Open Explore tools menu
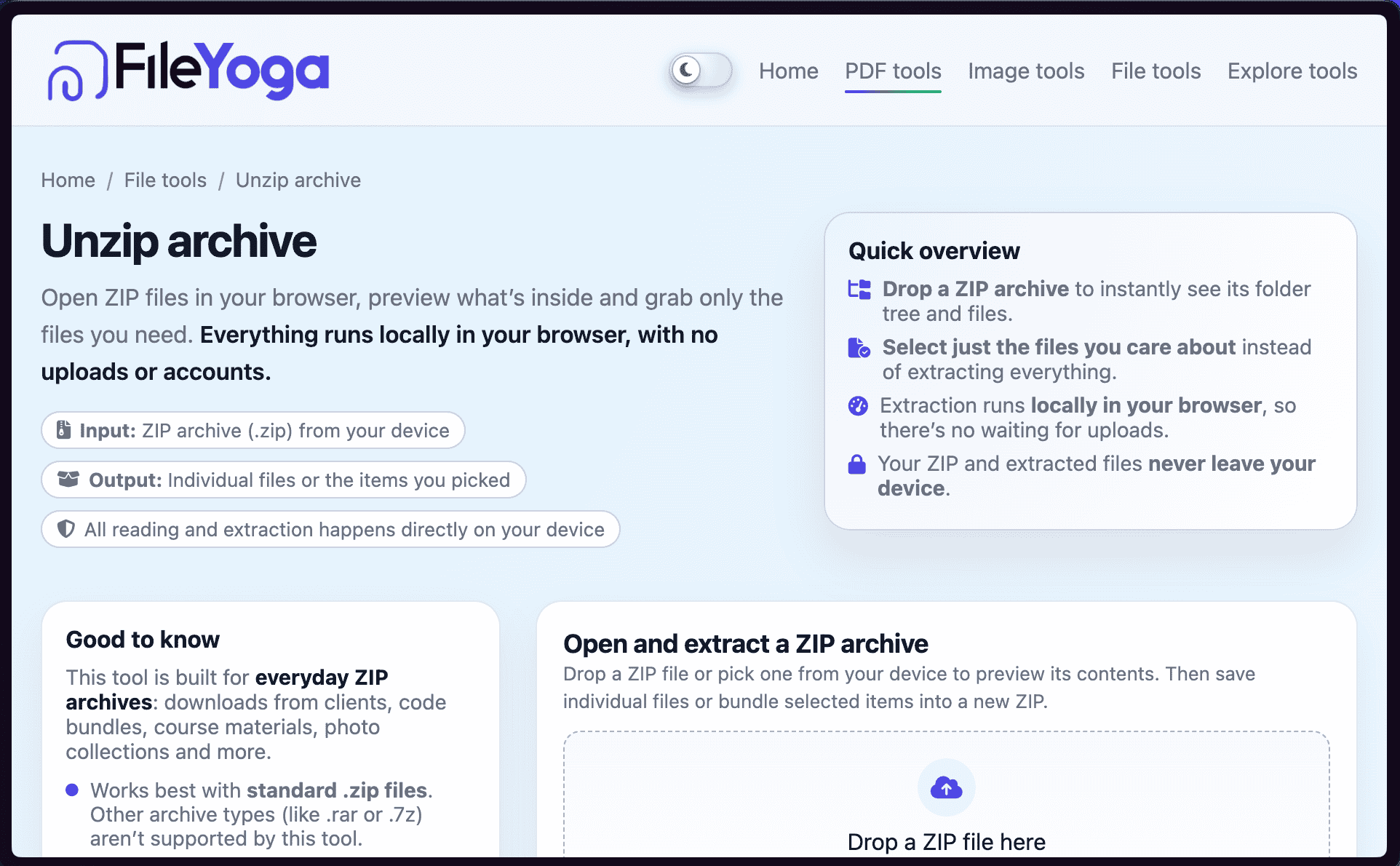The image size is (1400, 866). (x=1292, y=71)
